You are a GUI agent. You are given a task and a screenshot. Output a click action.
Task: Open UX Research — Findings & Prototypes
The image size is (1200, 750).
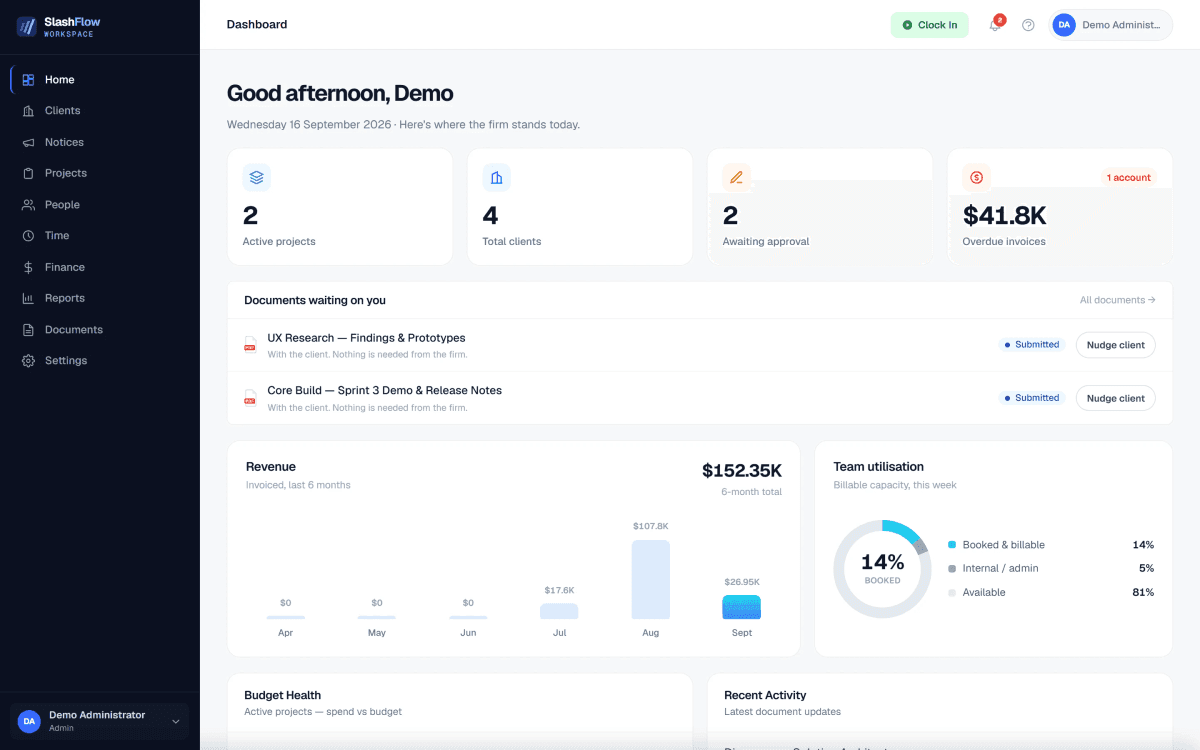pos(366,338)
